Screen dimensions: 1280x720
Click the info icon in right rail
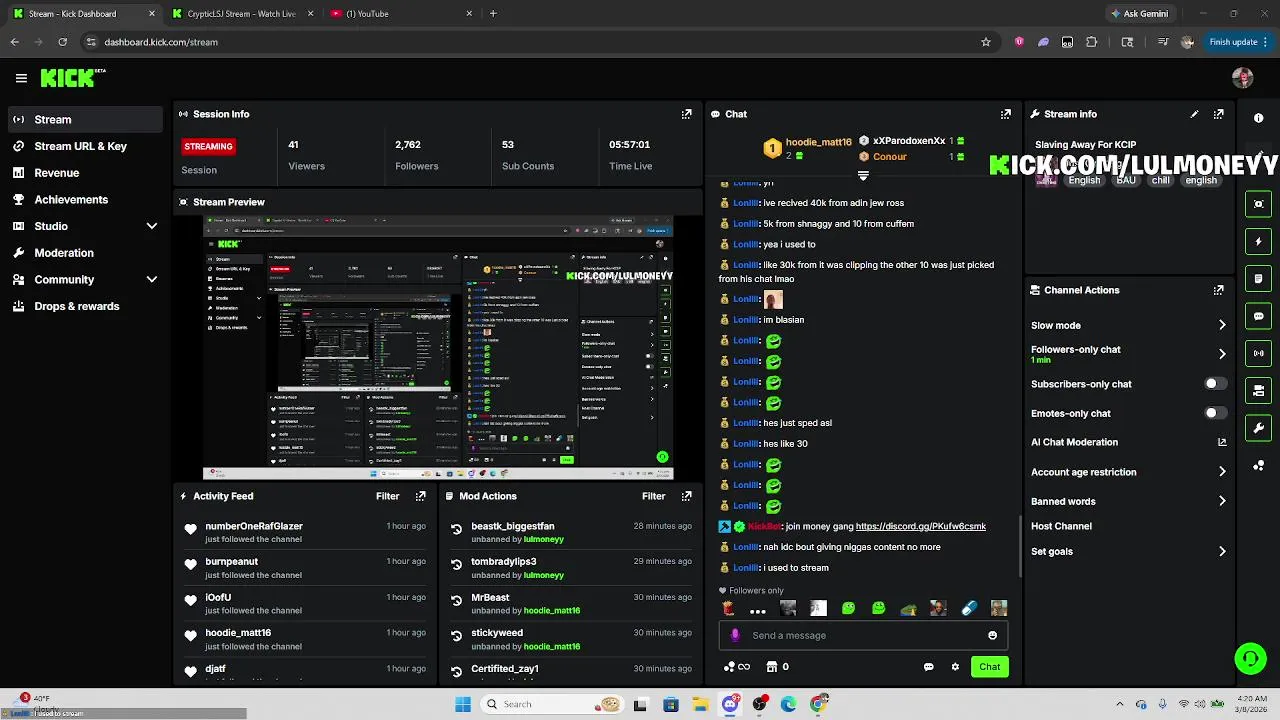point(1258,118)
